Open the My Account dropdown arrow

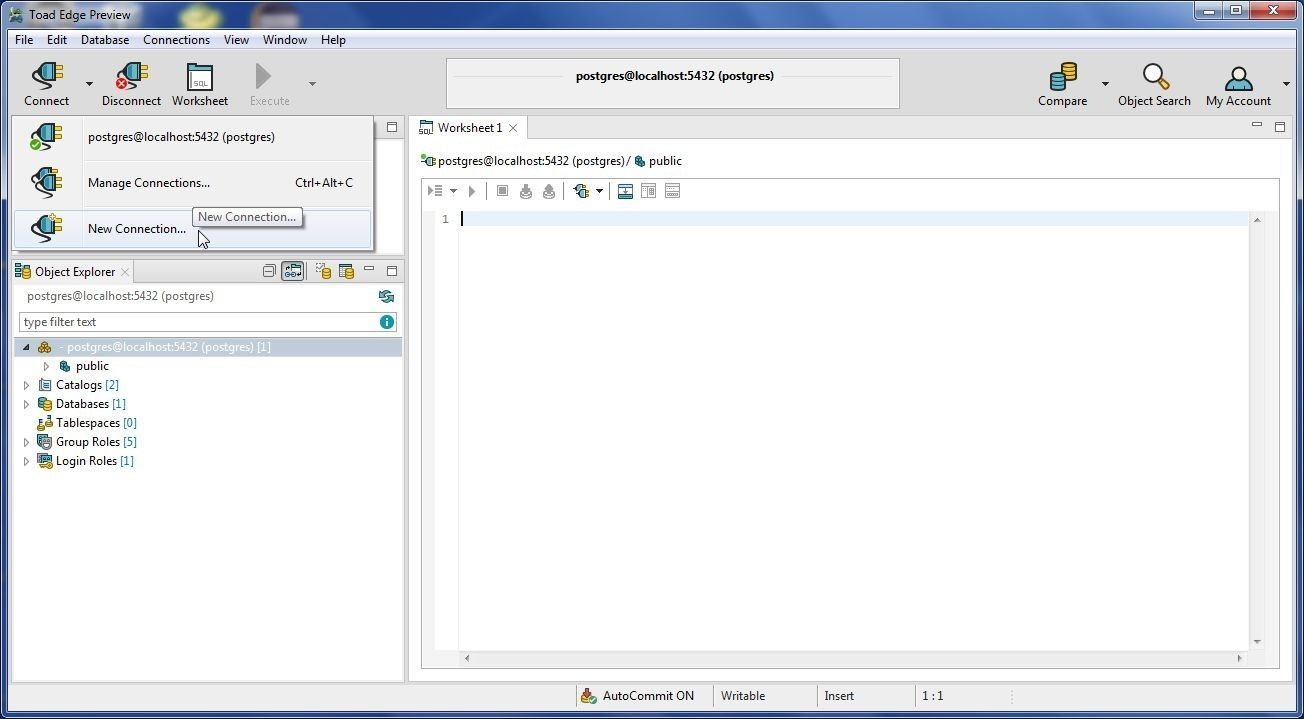click(x=1286, y=84)
